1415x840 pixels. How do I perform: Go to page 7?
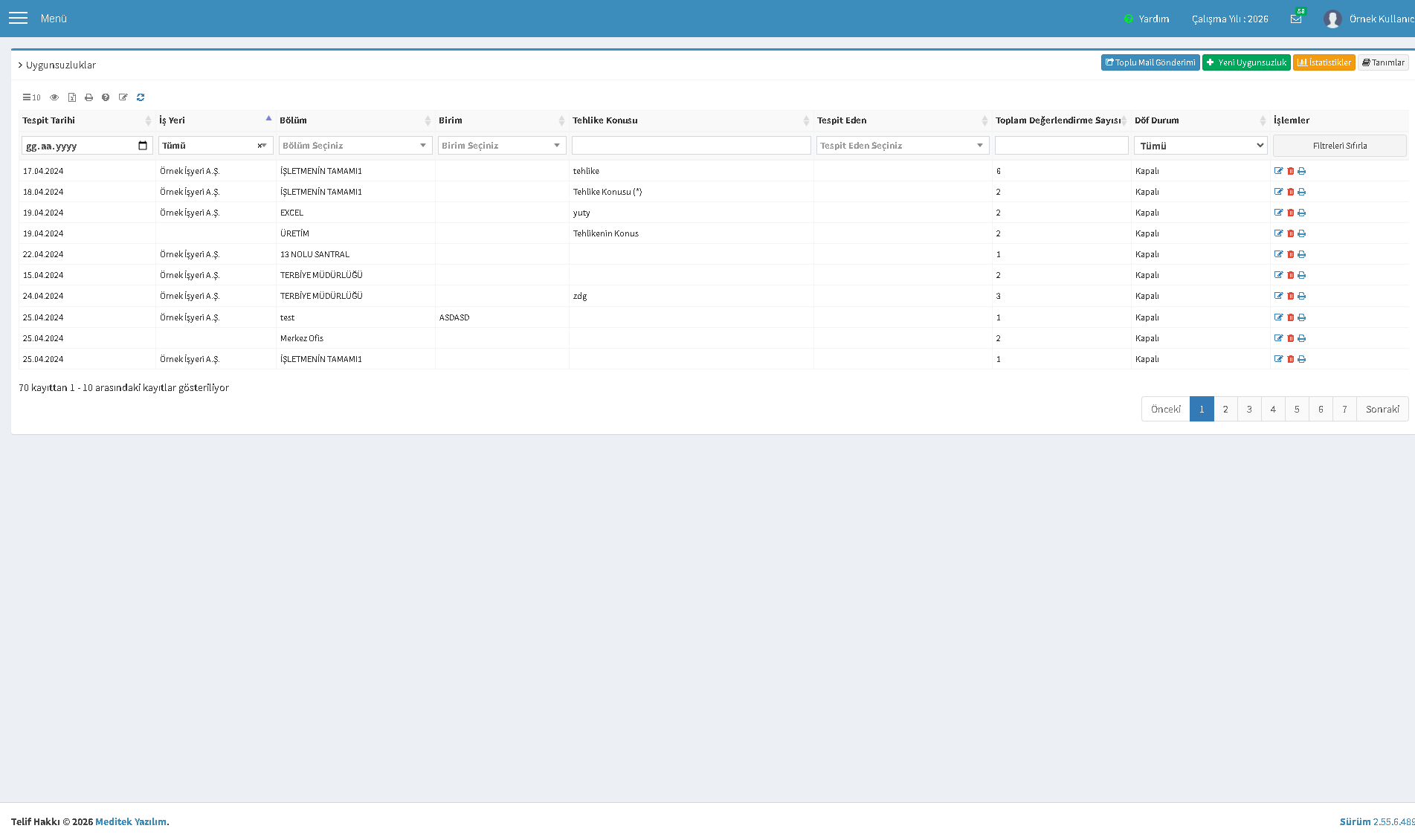[x=1344, y=409]
